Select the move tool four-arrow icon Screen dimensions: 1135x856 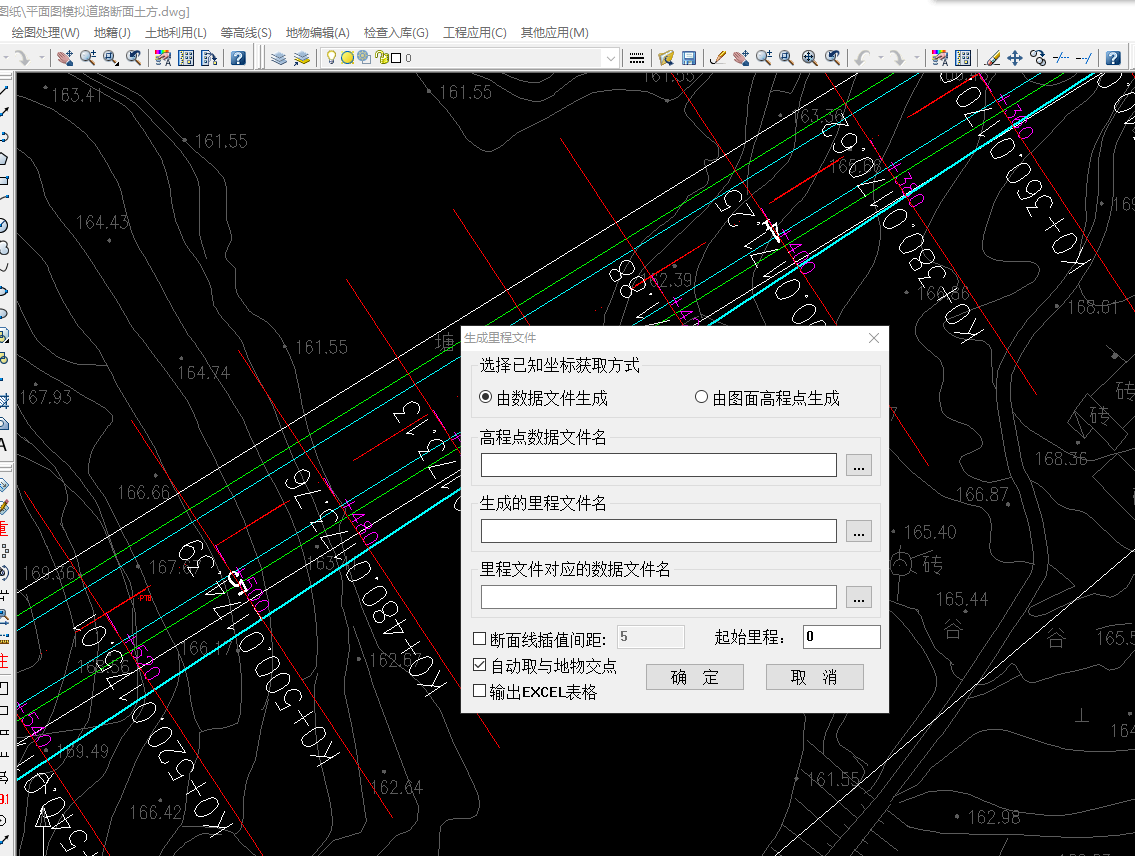[1015, 58]
